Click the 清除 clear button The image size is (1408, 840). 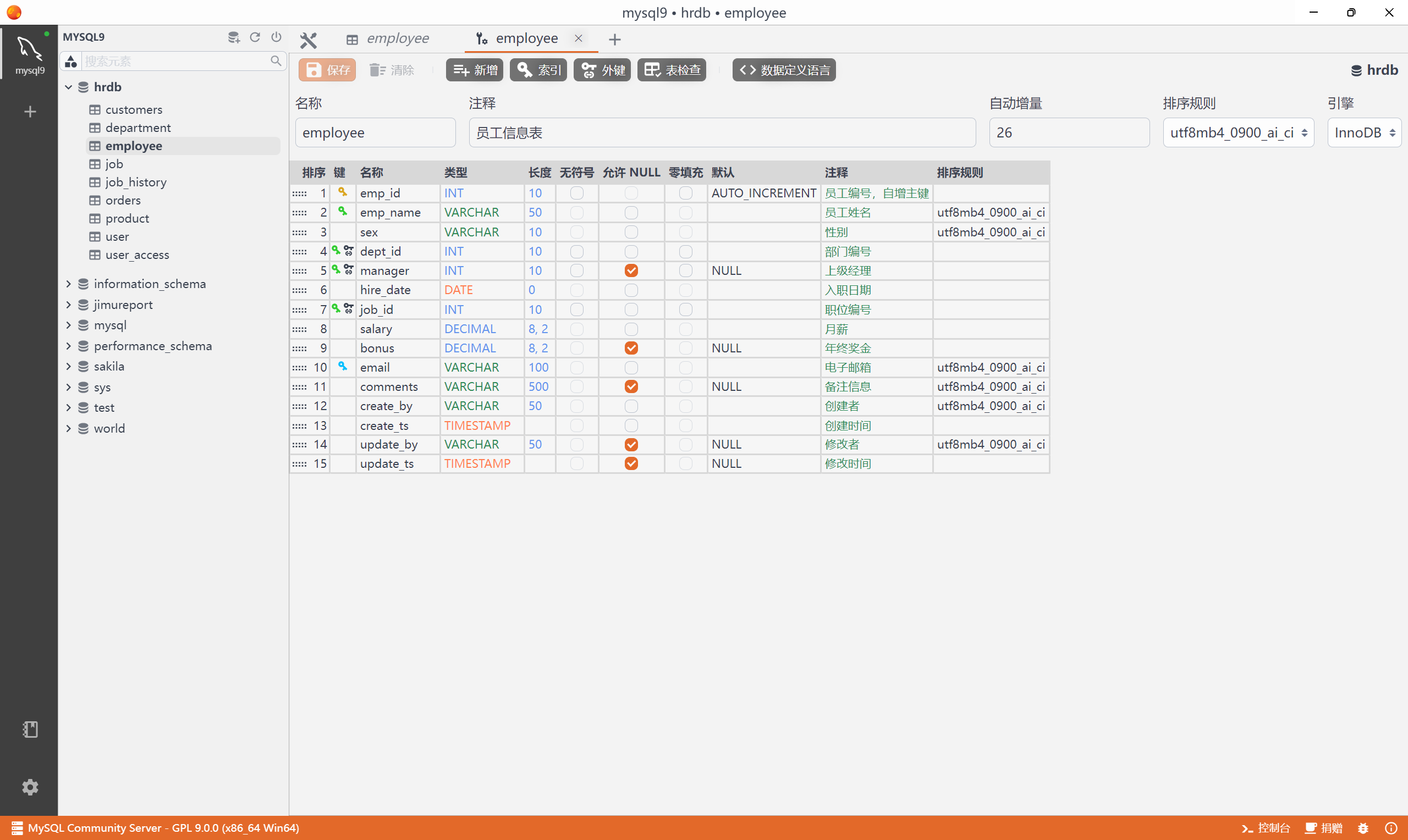[391, 70]
